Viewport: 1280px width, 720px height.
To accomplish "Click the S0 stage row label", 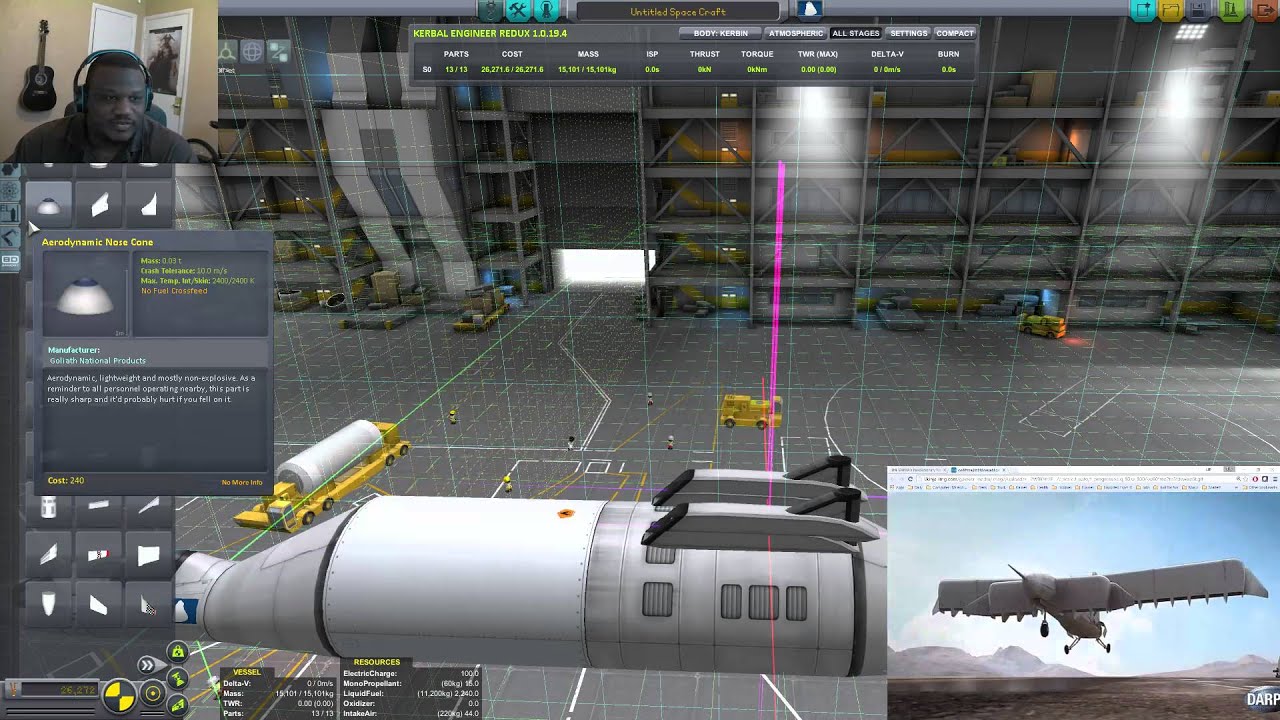I will pyautogui.click(x=427, y=70).
